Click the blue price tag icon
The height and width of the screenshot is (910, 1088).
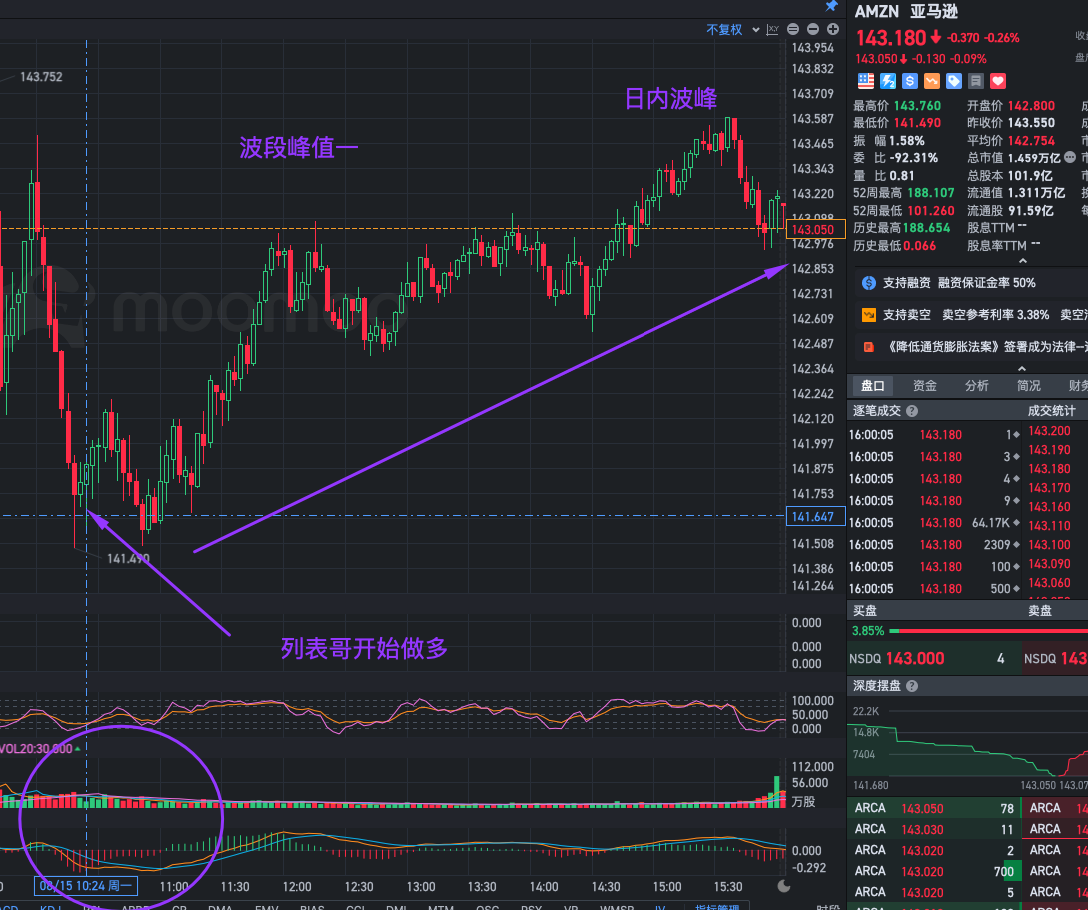pos(954,81)
